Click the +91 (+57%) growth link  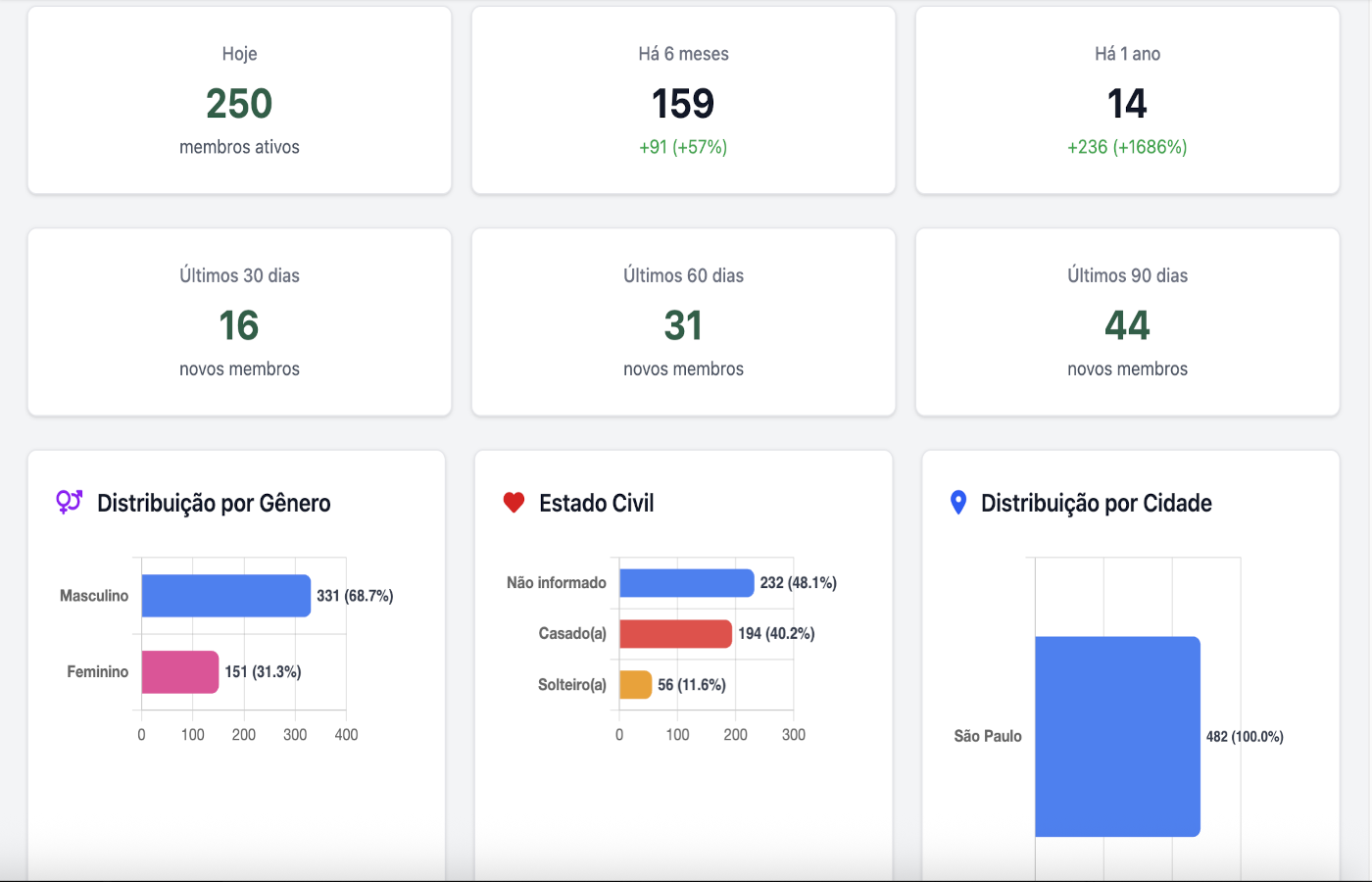coord(683,147)
